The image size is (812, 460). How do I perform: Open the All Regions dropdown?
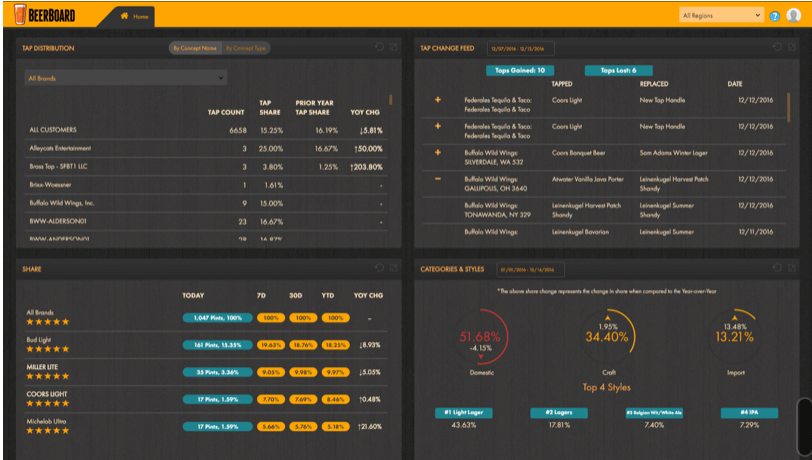(x=721, y=16)
